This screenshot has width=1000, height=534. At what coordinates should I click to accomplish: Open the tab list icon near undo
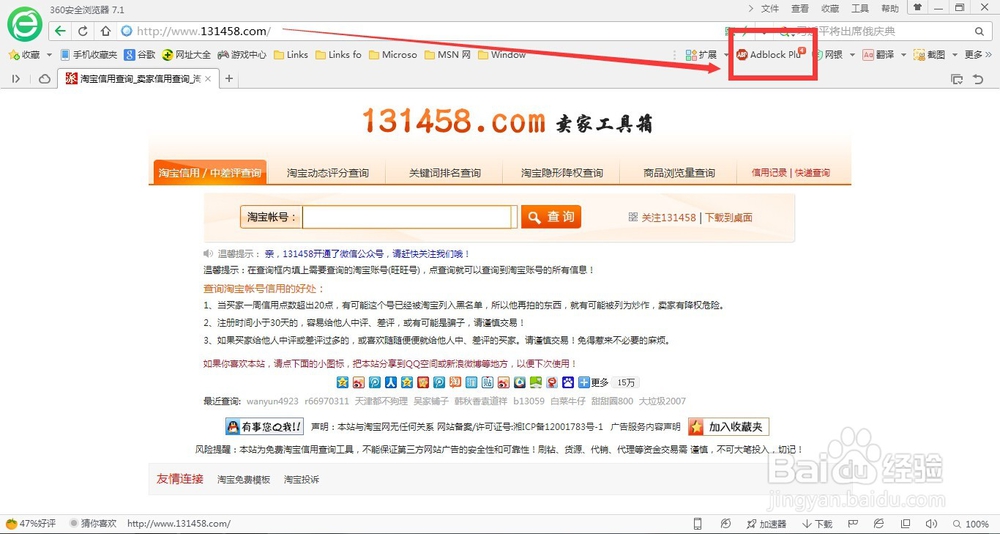coord(957,79)
